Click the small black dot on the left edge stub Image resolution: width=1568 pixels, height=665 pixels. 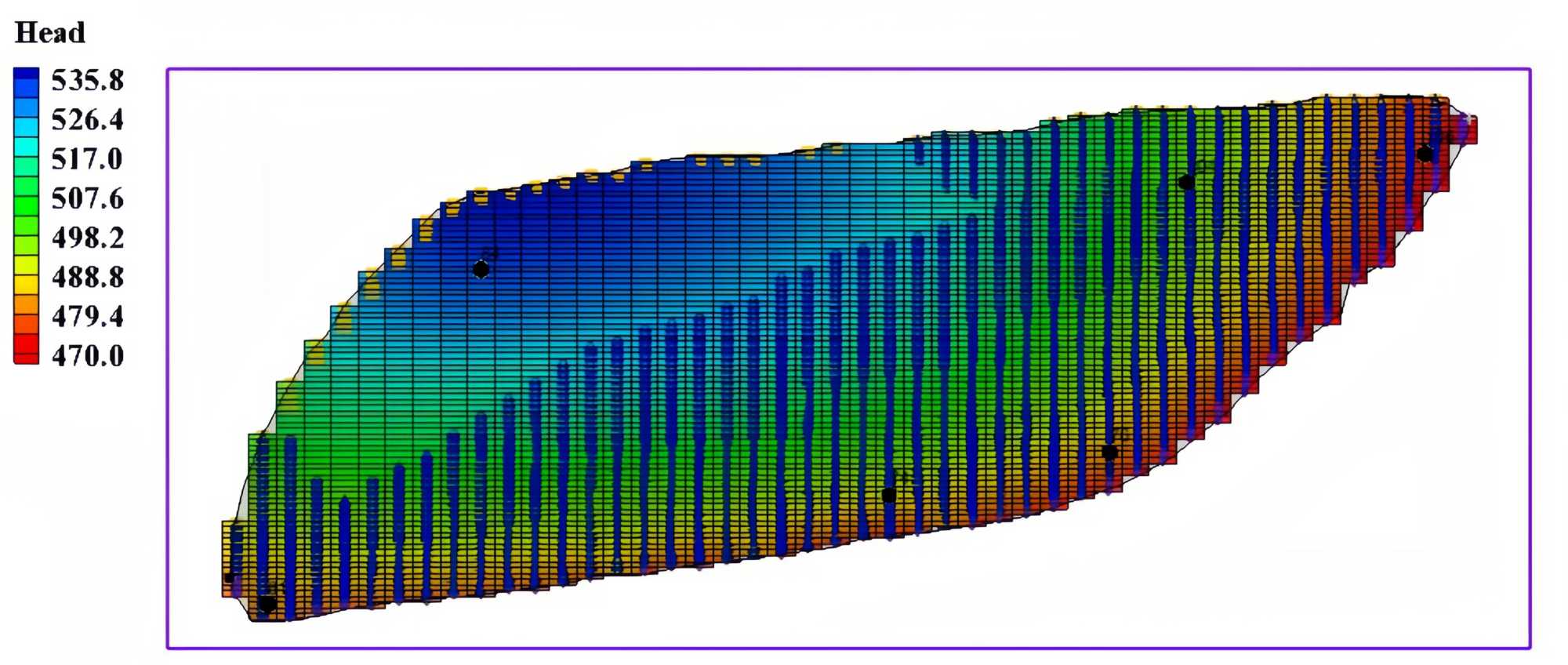[230, 578]
